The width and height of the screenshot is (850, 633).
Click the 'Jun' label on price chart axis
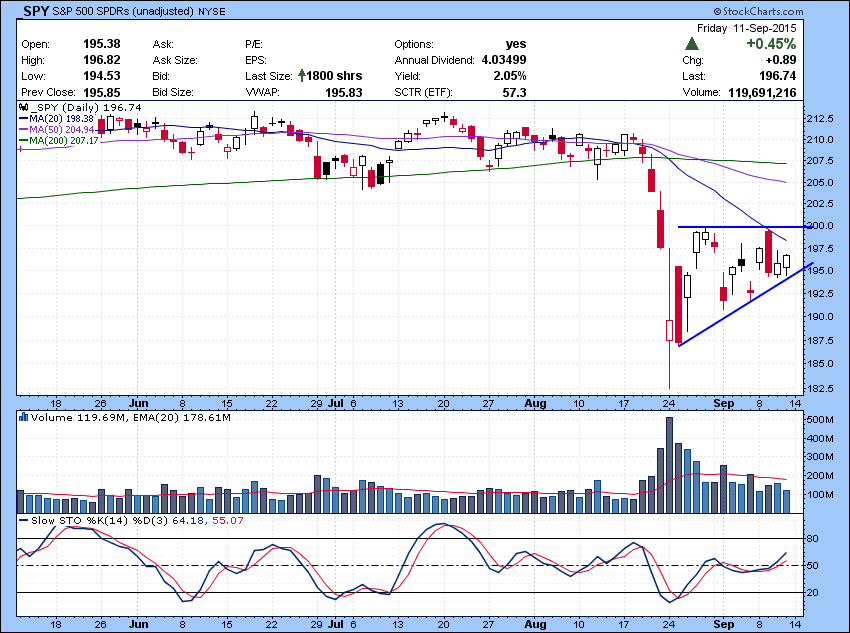[x=139, y=403]
